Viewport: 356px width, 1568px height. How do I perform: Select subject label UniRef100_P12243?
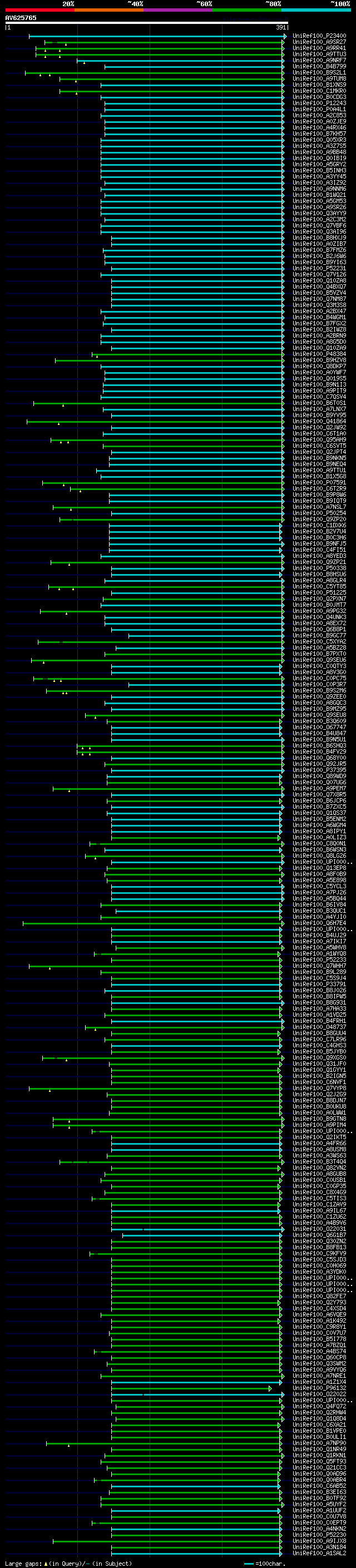pyautogui.click(x=319, y=103)
